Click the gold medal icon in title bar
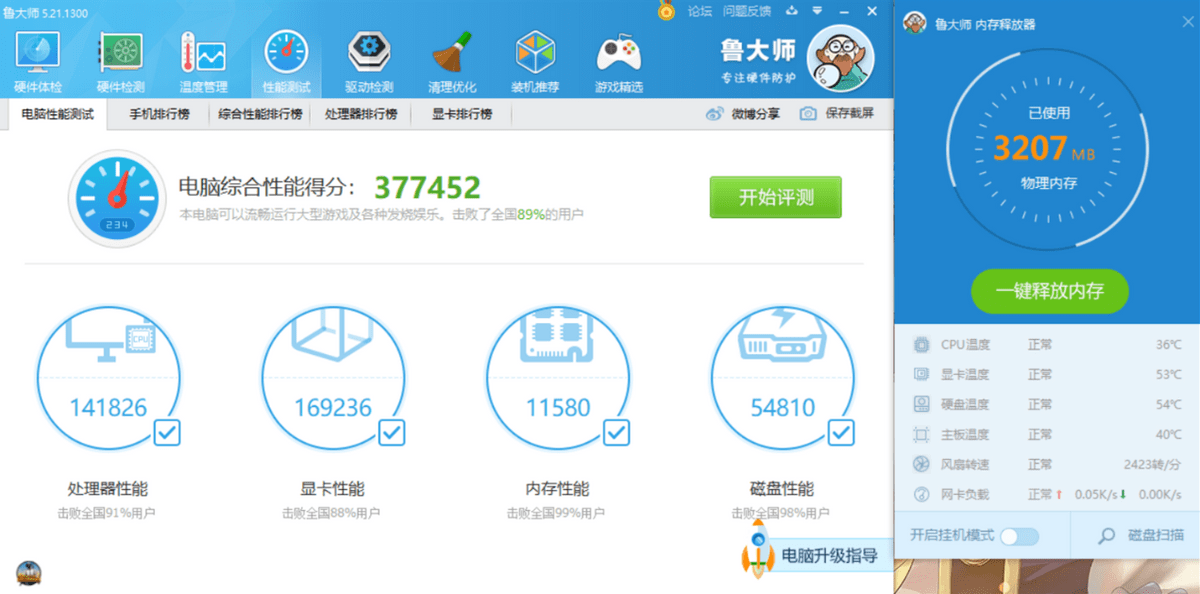 [666, 11]
